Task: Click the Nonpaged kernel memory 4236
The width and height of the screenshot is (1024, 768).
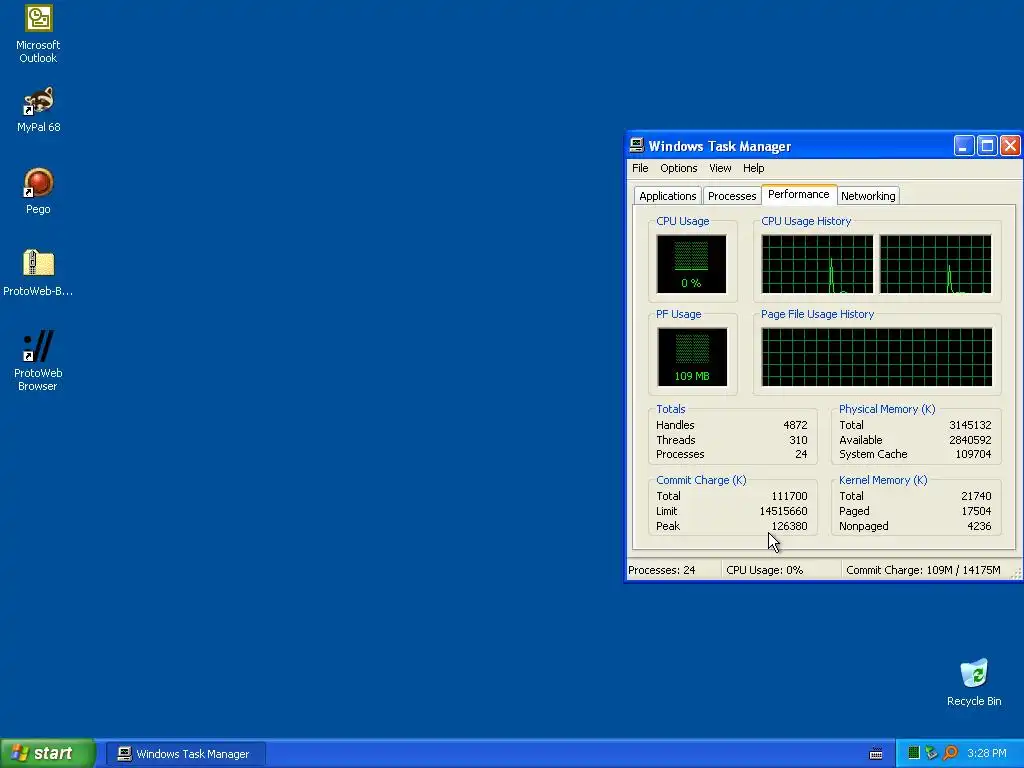Action: pos(979,526)
